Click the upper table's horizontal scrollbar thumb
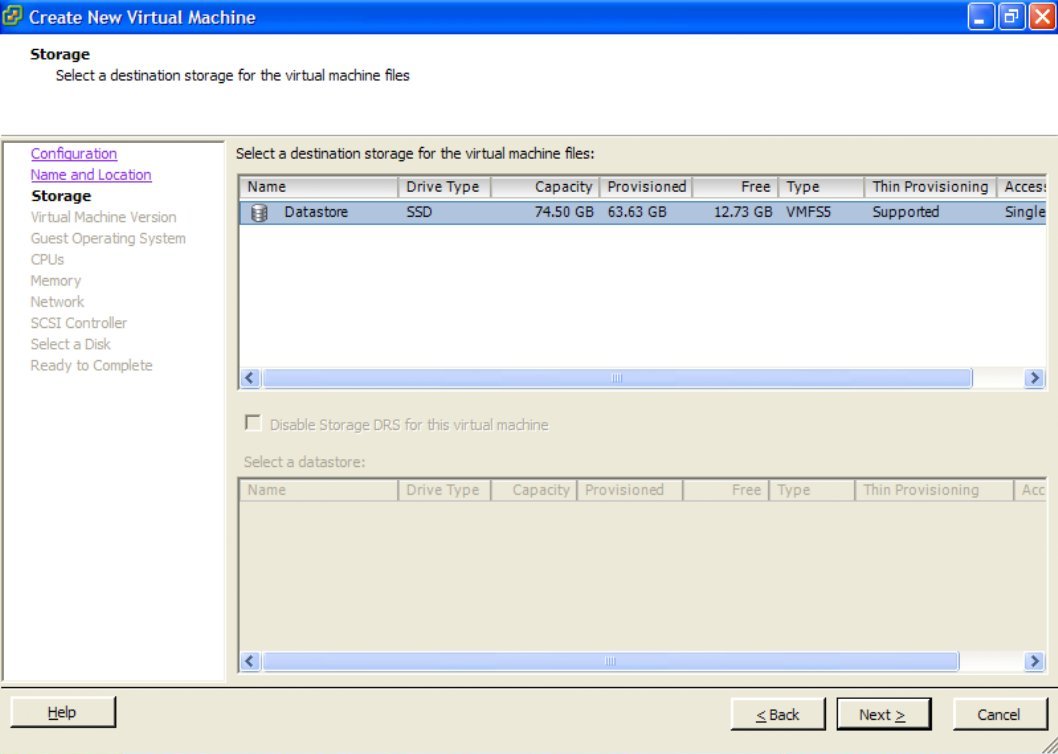 [617, 378]
